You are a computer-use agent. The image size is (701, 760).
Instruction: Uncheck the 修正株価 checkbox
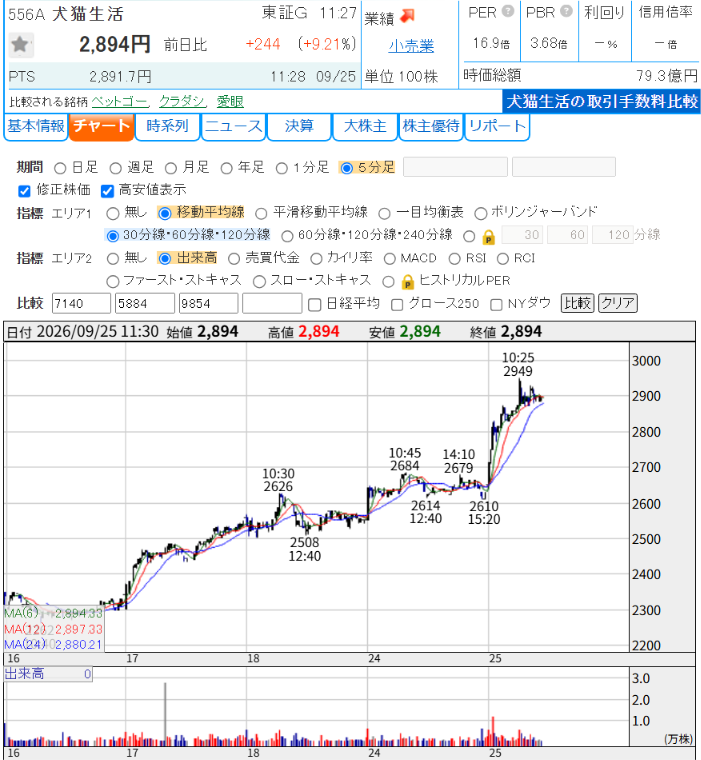[x=24, y=191]
